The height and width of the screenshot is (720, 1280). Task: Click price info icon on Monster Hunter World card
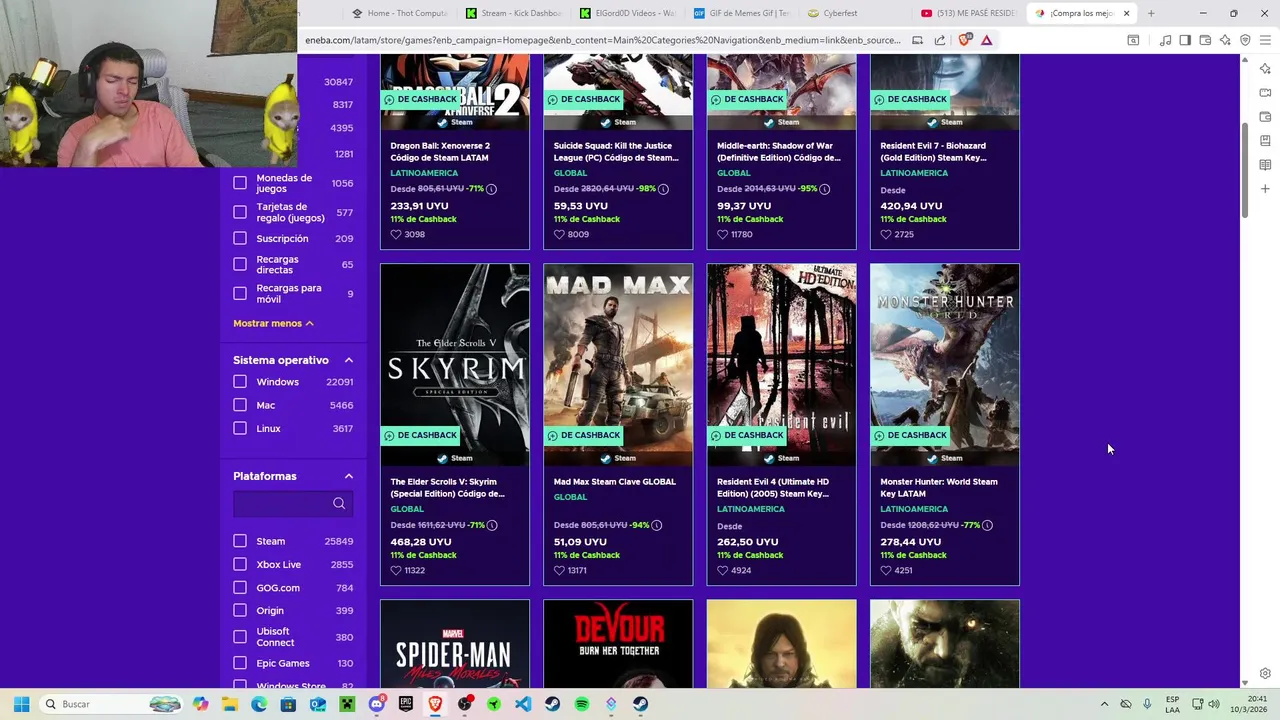(x=987, y=525)
